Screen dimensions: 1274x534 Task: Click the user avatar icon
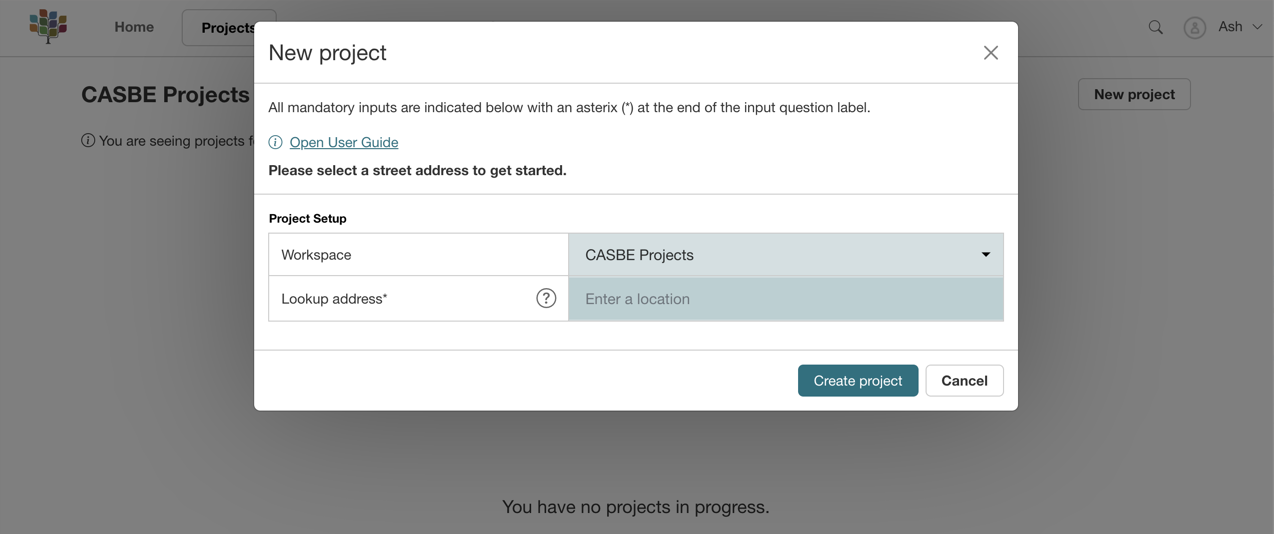tap(1194, 28)
